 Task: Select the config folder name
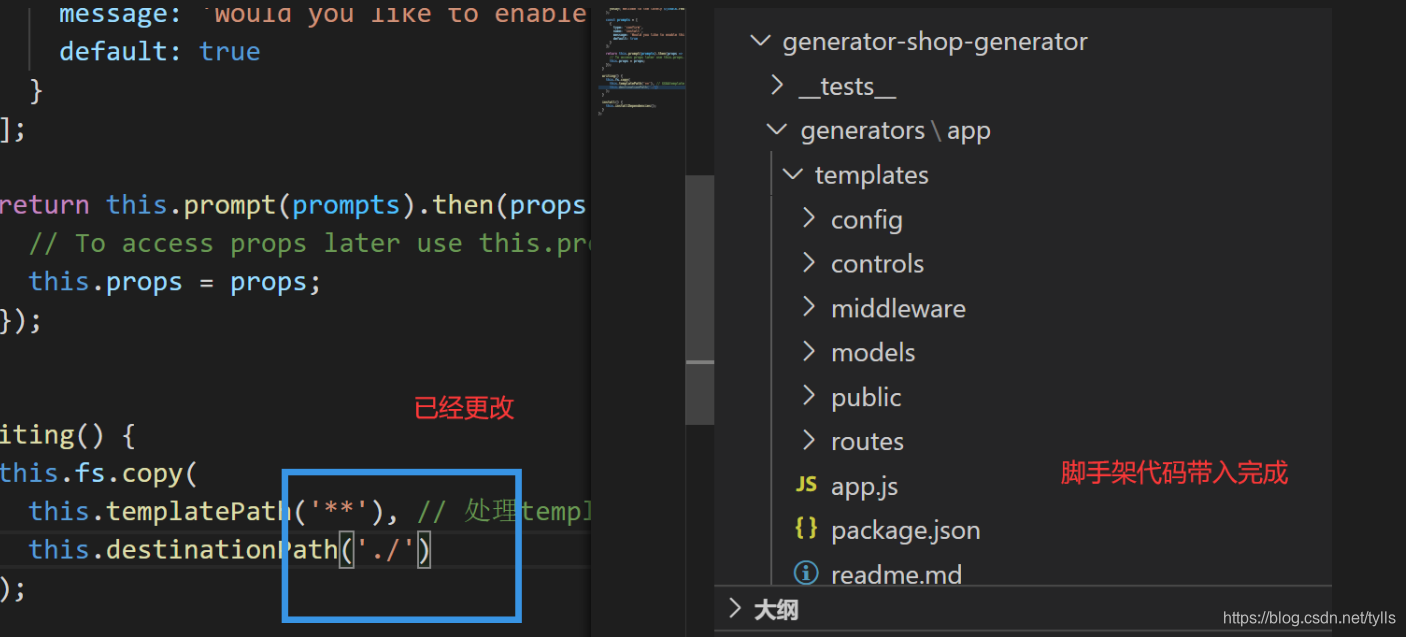(867, 220)
